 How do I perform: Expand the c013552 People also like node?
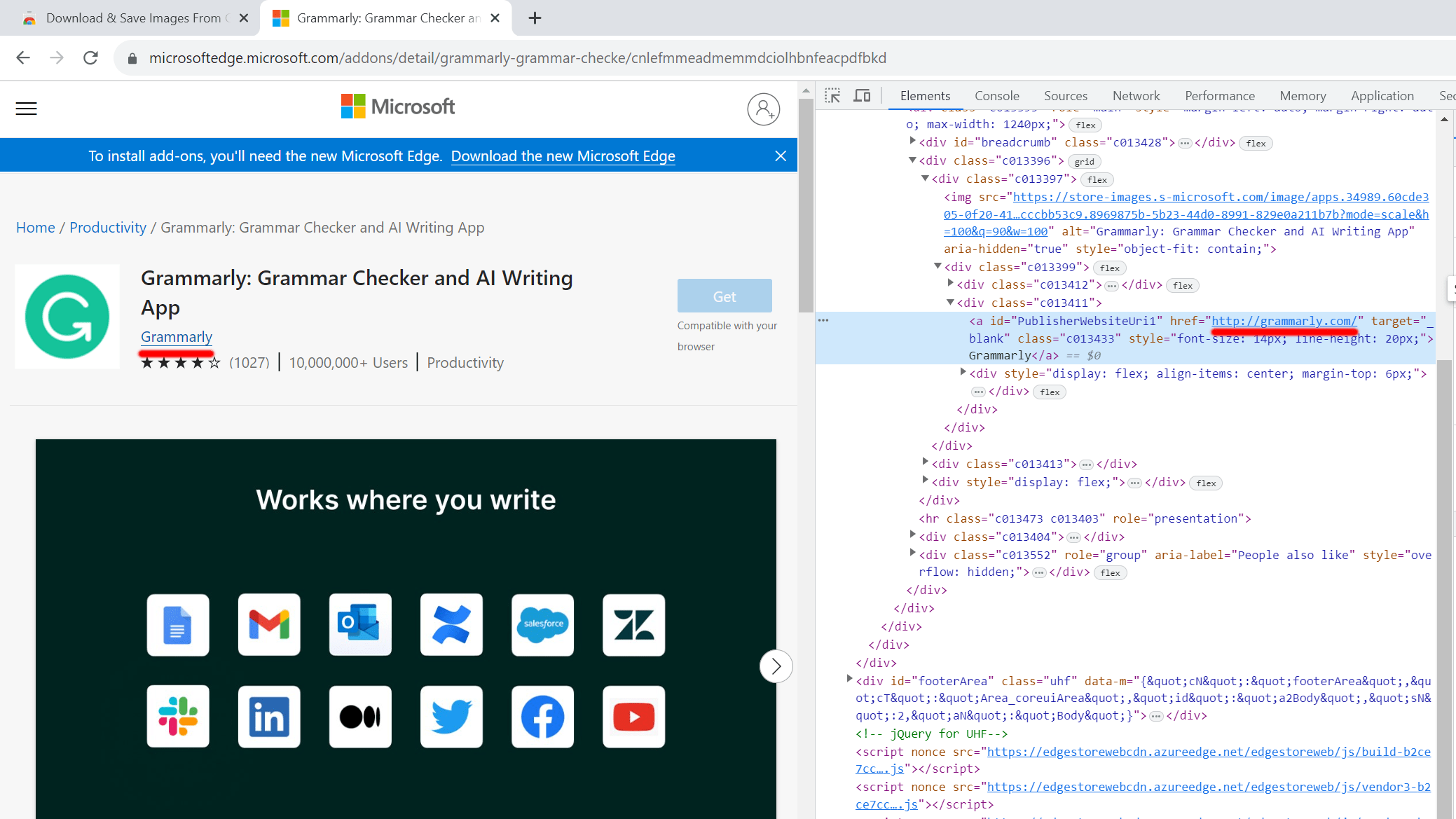(912, 553)
